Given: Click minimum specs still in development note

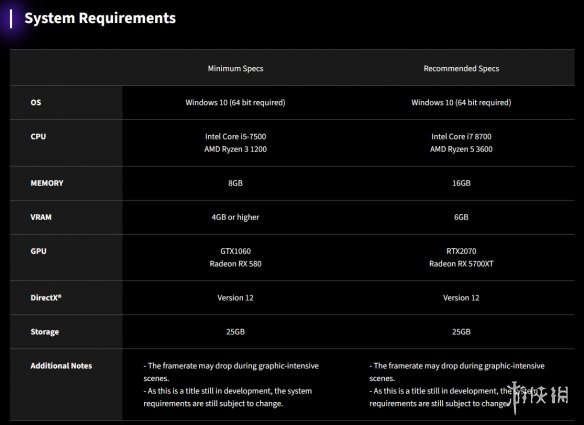Looking at the screenshot, I should [x=228, y=397].
